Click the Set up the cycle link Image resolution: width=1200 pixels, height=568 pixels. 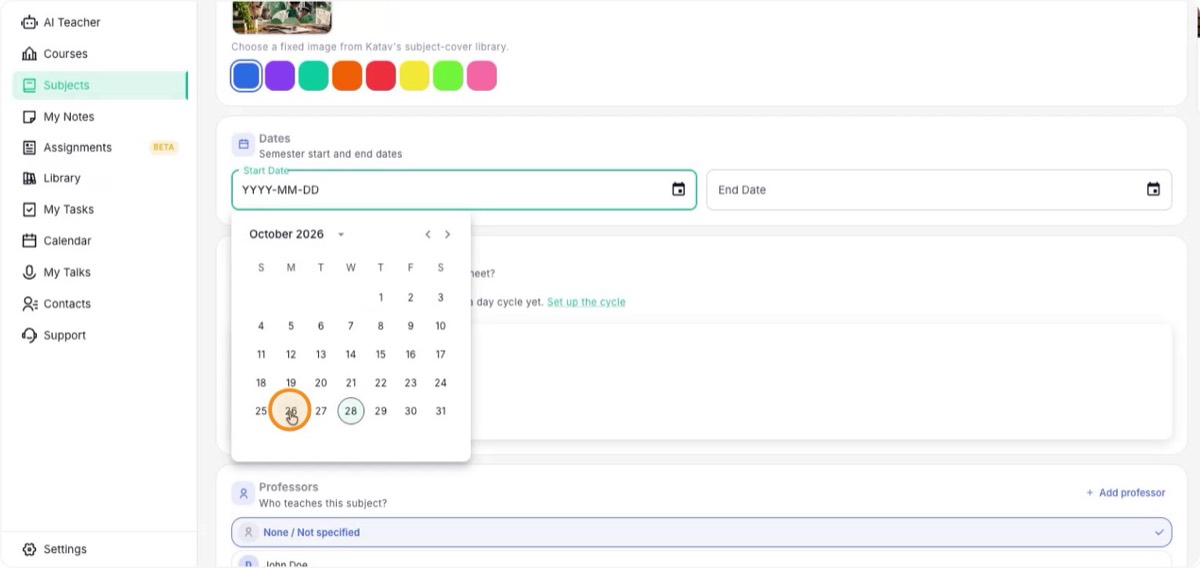coord(586,302)
